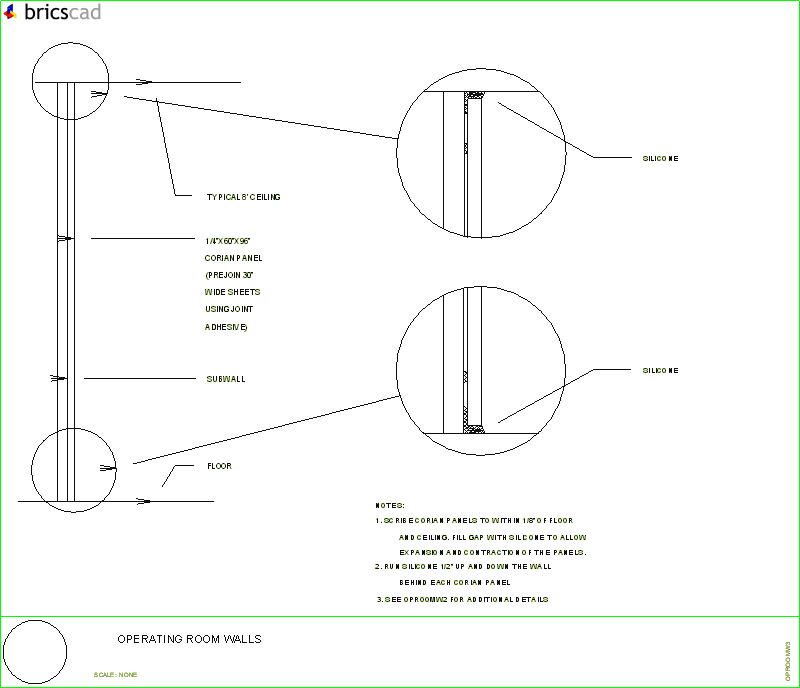Select note 2 'RUN SILICONE 1/2"' line
The height and width of the screenshot is (688, 800).
(463, 567)
